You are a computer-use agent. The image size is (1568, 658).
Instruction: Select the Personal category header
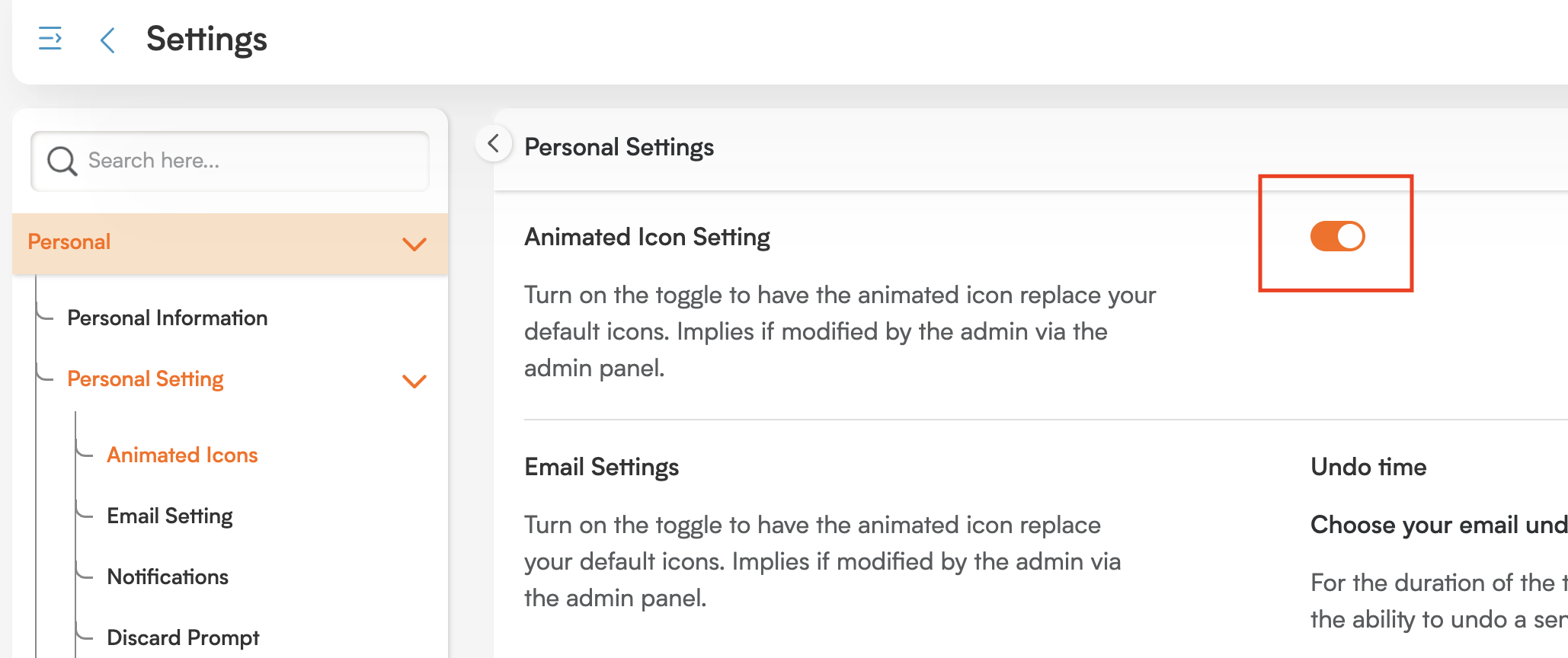pos(230,244)
